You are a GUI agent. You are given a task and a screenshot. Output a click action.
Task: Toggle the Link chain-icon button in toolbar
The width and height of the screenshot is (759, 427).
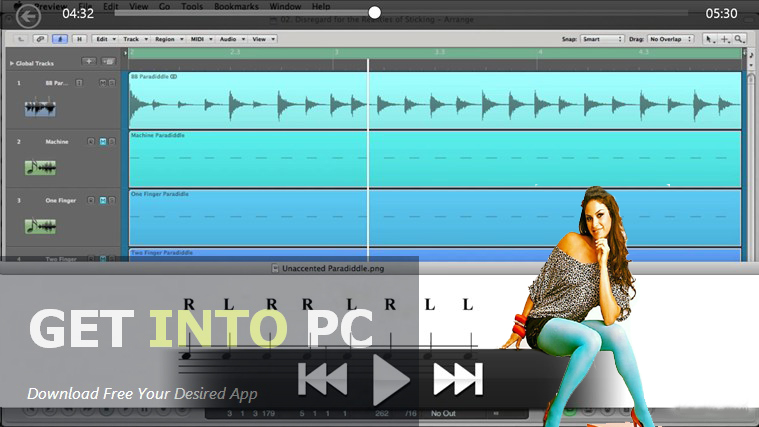click(x=40, y=39)
